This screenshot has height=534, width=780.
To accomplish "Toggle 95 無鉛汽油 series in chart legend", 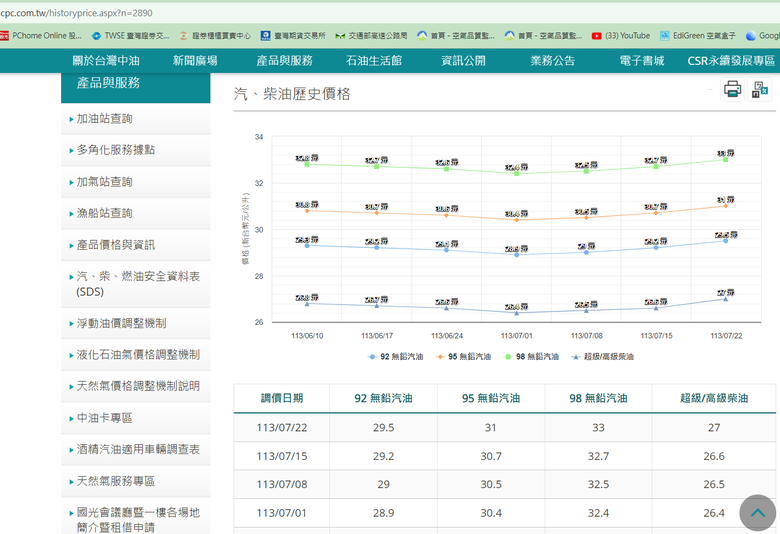I will coord(463,357).
